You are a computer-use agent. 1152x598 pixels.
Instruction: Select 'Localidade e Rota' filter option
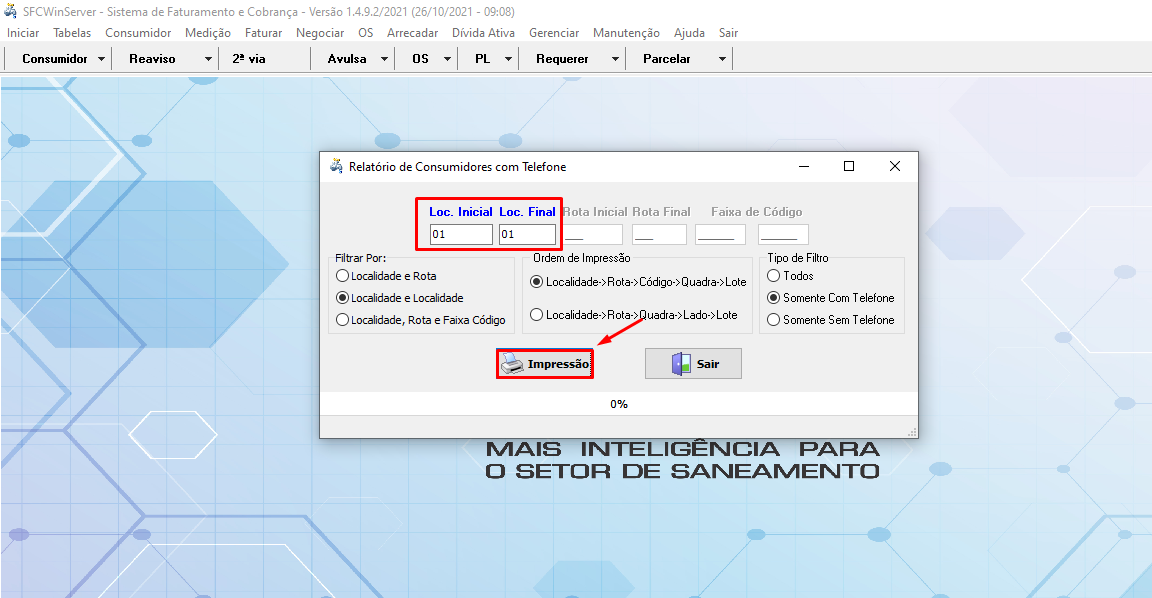[x=343, y=276]
